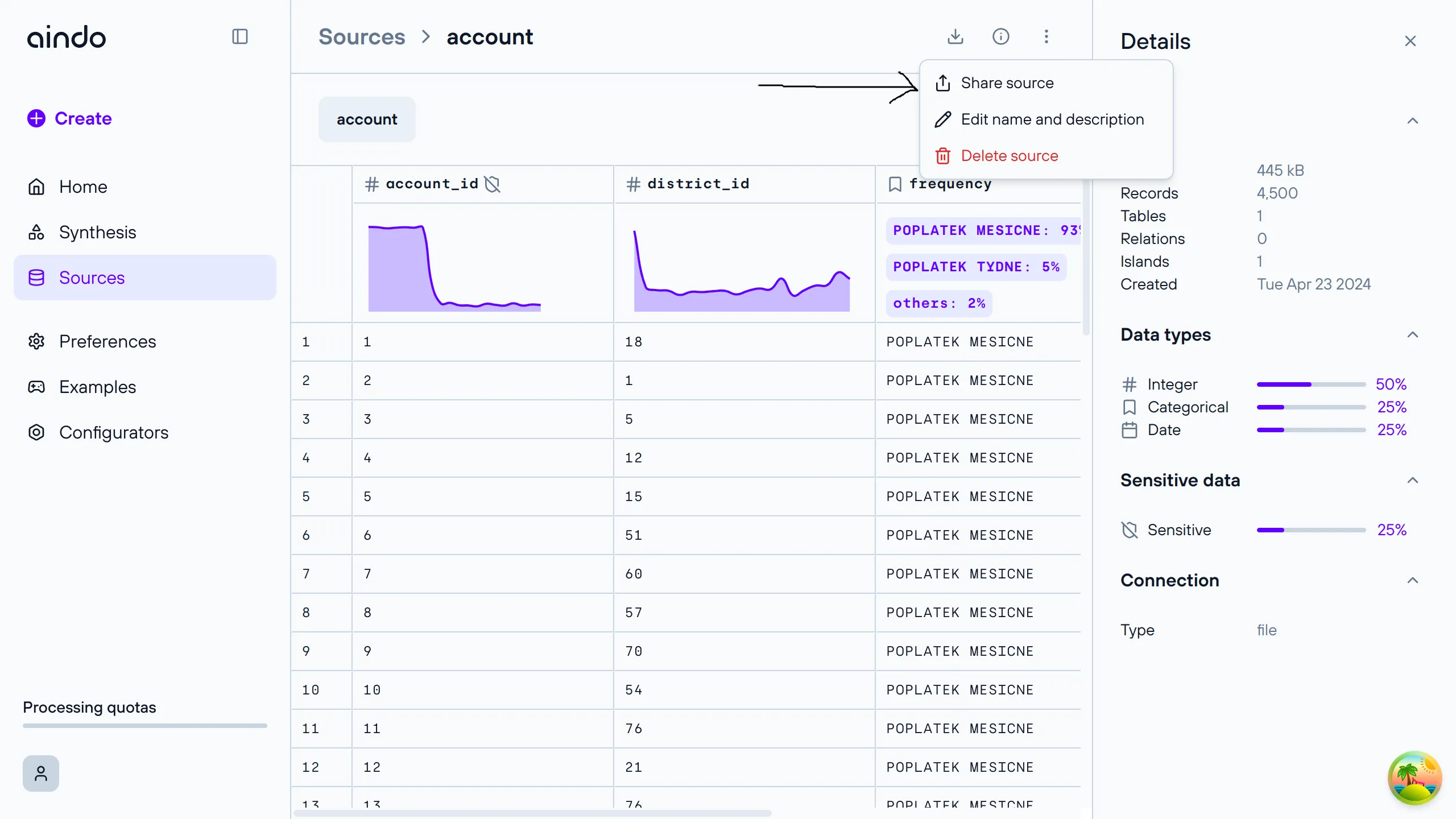
Task: Toggle the sidebar collapse button
Action: pyautogui.click(x=240, y=36)
